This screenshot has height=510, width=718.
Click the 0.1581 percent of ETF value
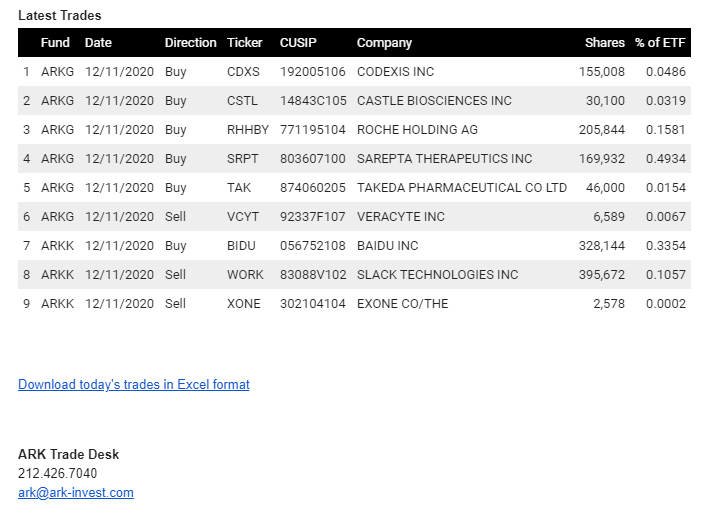[x=666, y=130]
